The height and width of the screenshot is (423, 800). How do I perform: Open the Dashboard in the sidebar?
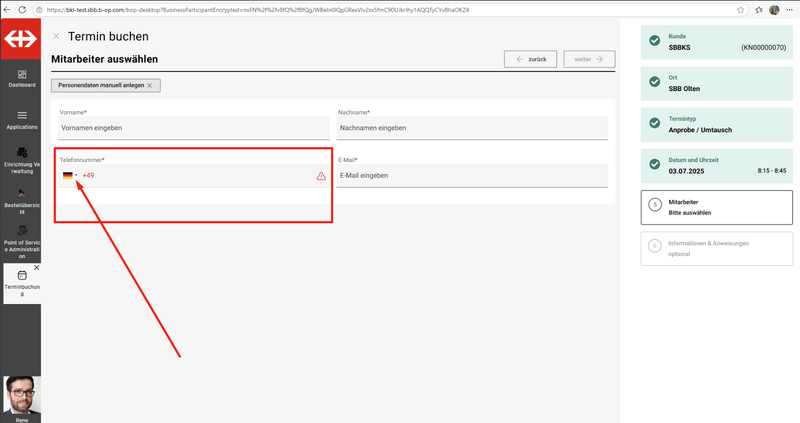(20, 78)
